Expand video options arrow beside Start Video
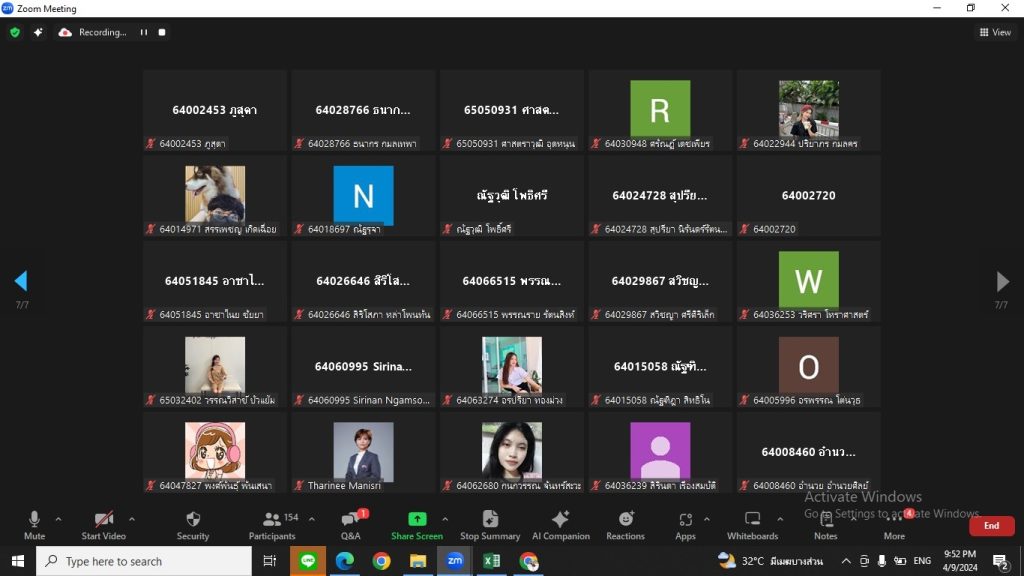Screen dimensions: 1024x576 (x=132, y=519)
